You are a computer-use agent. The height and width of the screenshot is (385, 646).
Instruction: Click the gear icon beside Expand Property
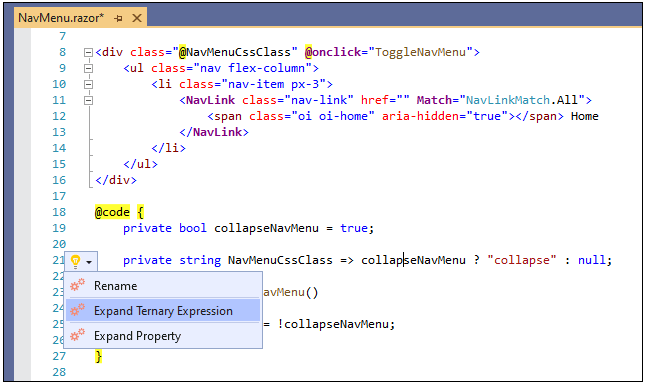77,335
